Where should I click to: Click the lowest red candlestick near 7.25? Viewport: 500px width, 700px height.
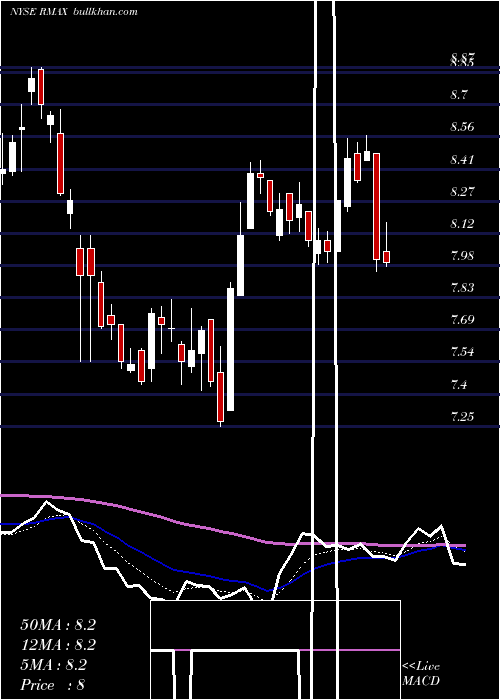pyautogui.click(x=221, y=396)
